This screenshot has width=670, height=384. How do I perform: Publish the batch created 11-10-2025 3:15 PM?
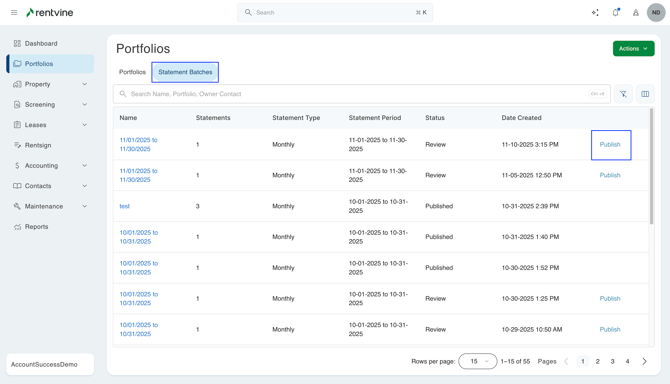[610, 144]
